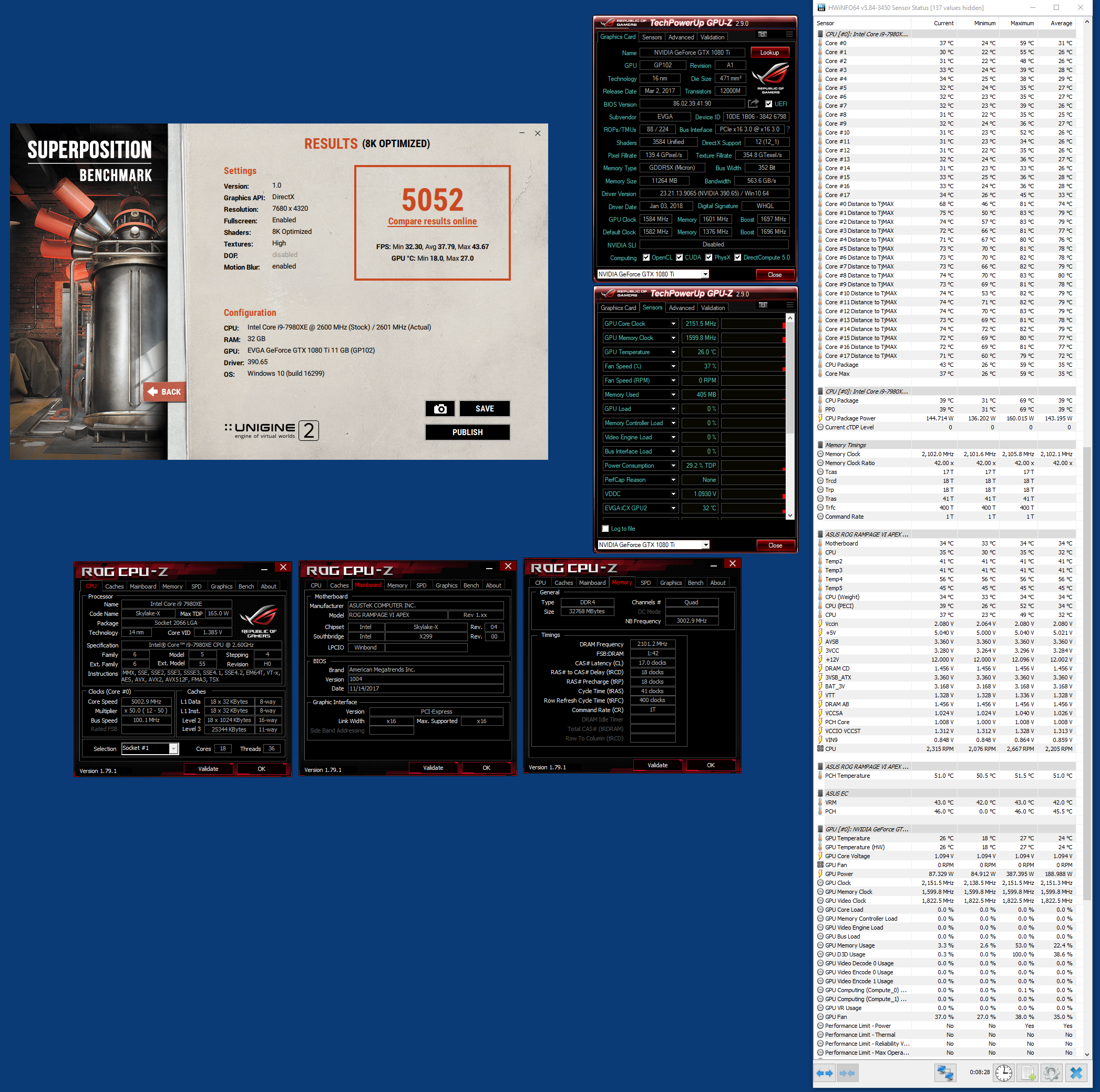Open HWiNFO sensor settings gear icon

[x=1051, y=1073]
